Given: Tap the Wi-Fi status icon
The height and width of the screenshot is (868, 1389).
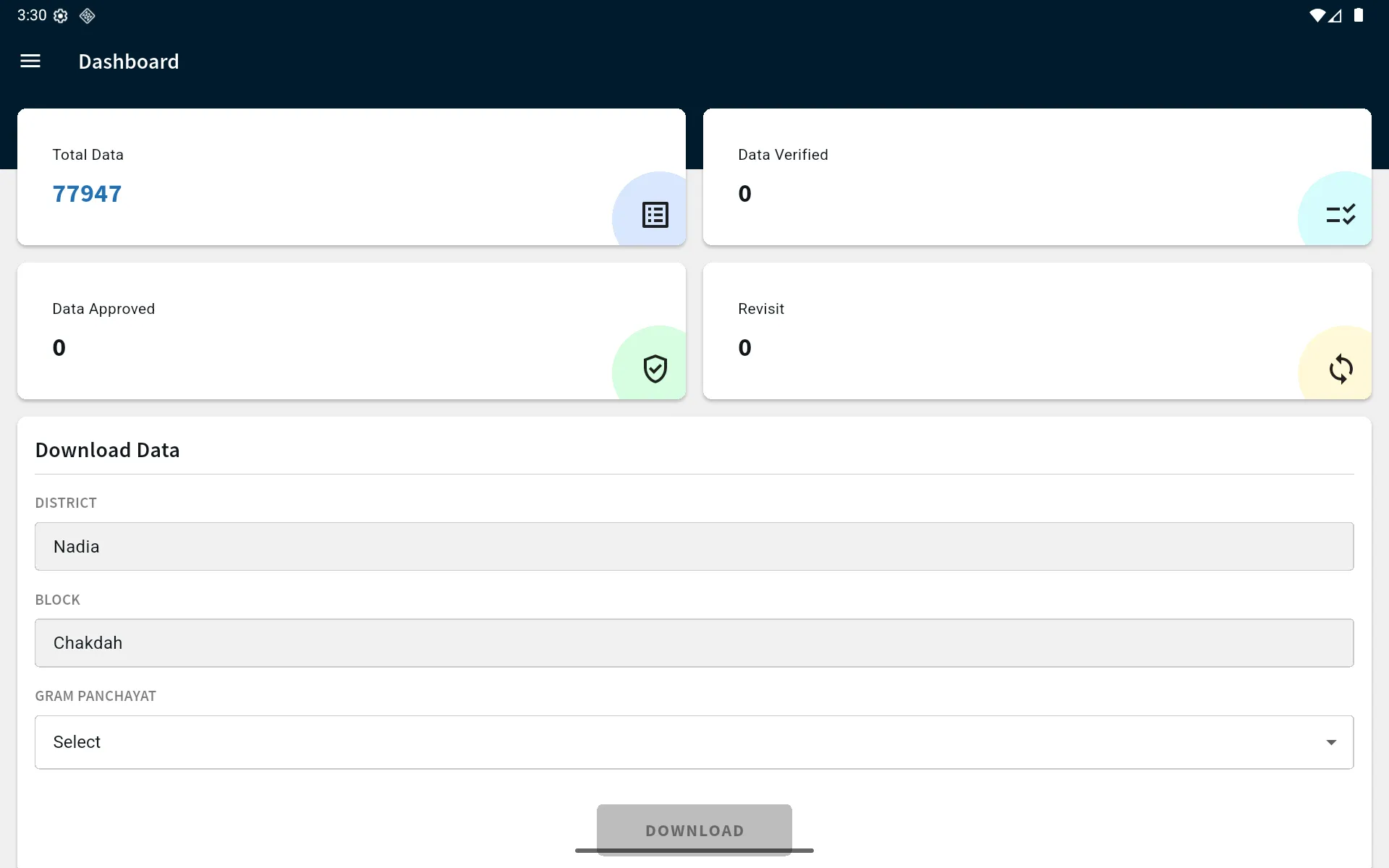Looking at the screenshot, I should coord(1317,15).
